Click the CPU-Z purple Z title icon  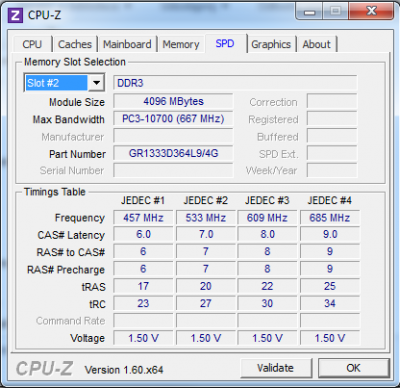[15, 15]
